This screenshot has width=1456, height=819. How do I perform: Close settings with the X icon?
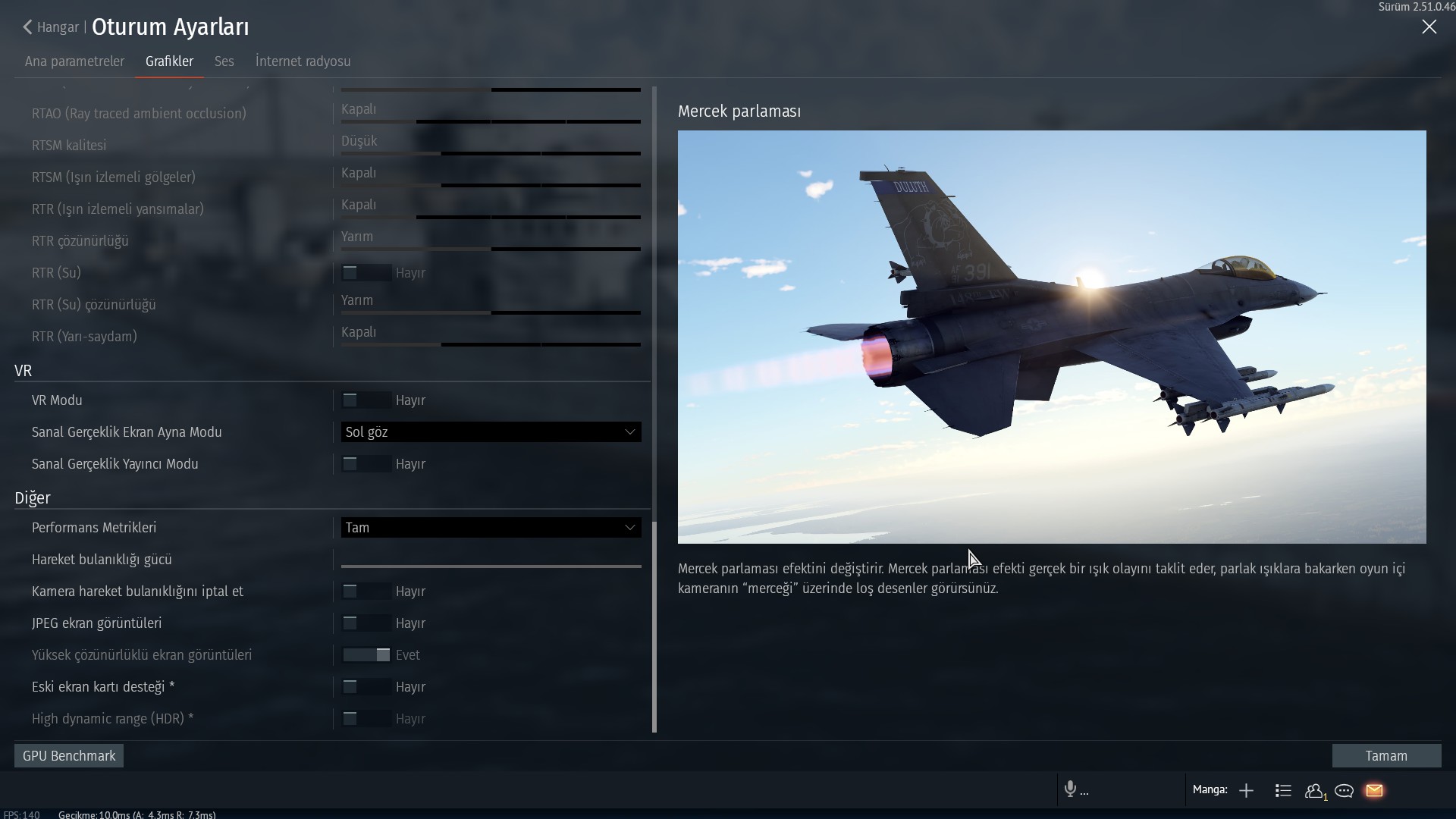coord(1429,27)
